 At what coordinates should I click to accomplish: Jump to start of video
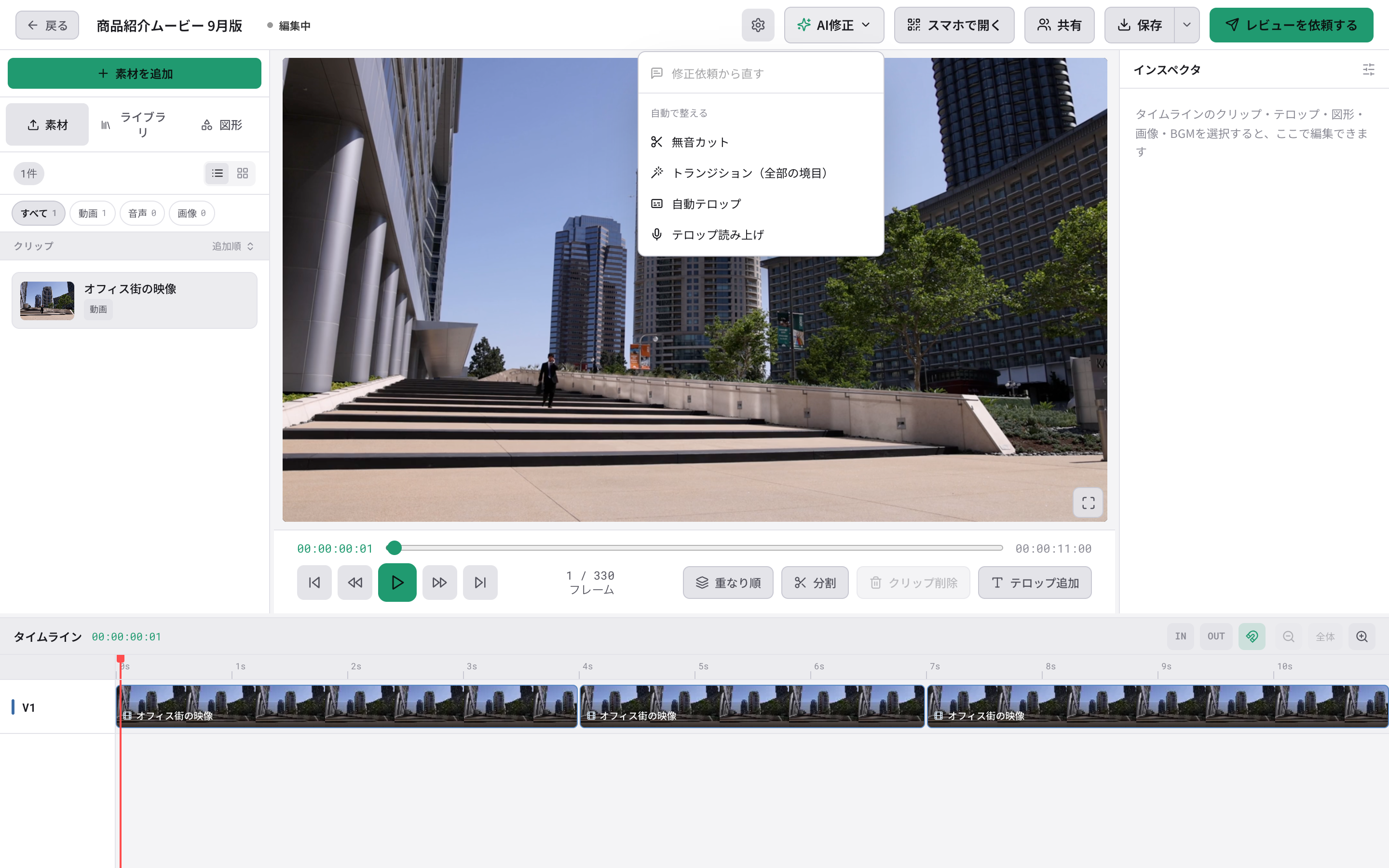pos(314,583)
